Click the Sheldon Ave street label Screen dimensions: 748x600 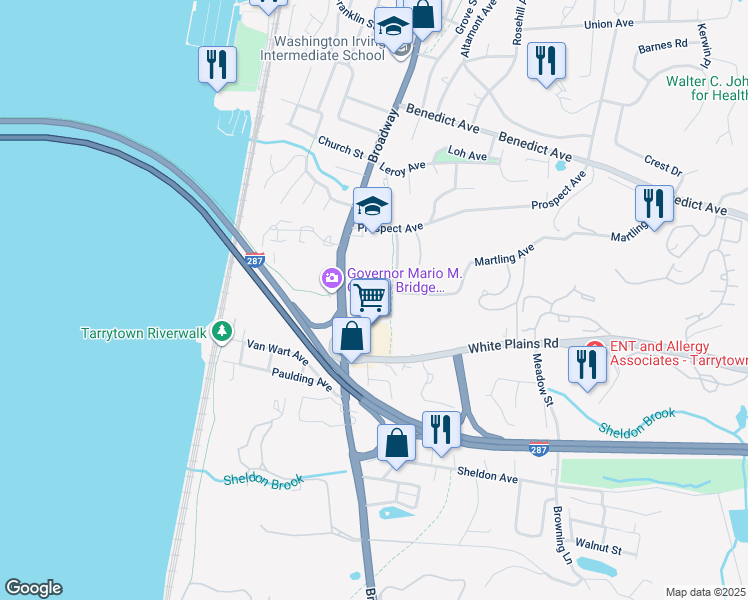[x=487, y=475]
